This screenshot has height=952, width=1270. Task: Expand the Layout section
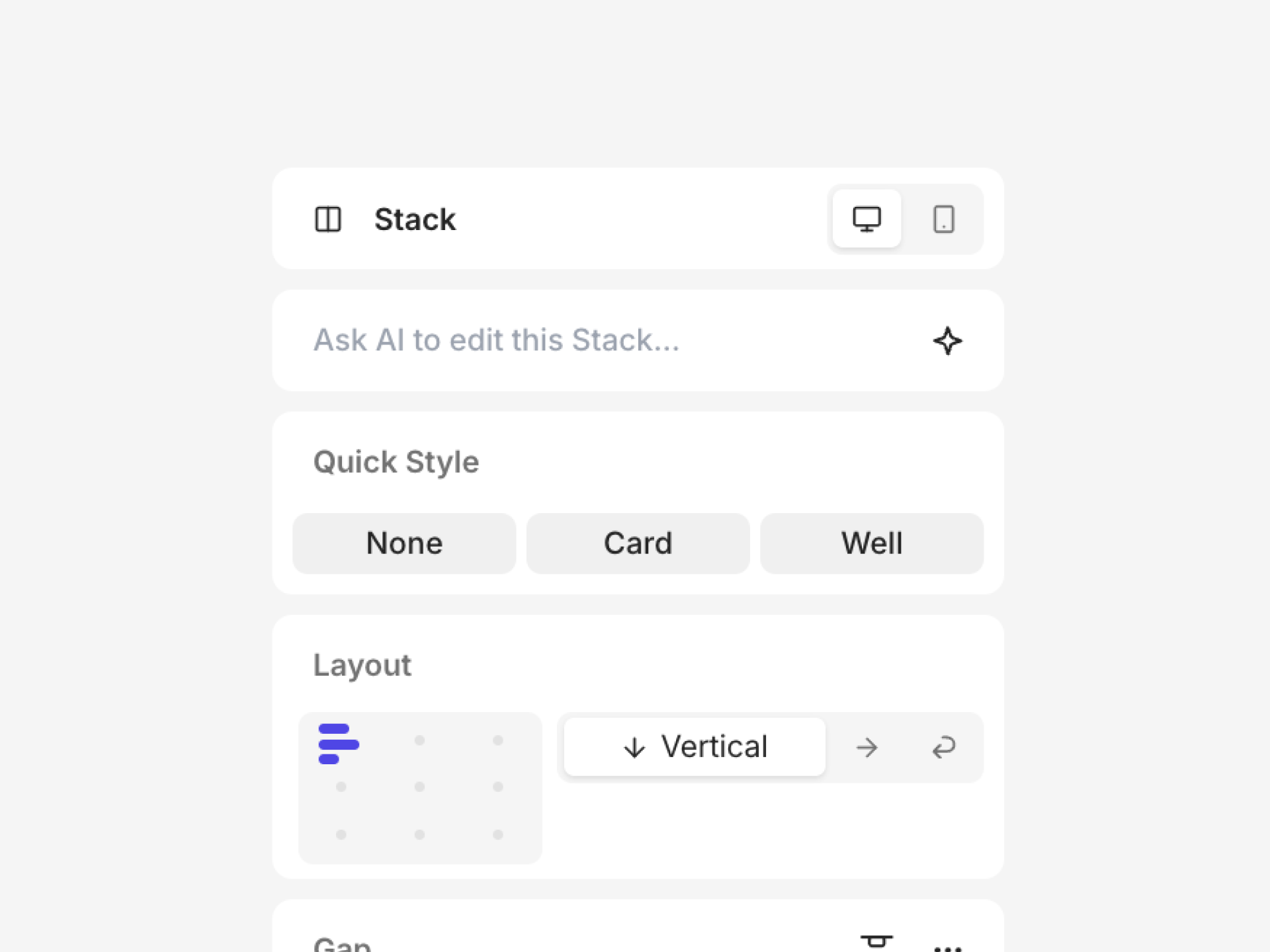(x=362, y=664)
